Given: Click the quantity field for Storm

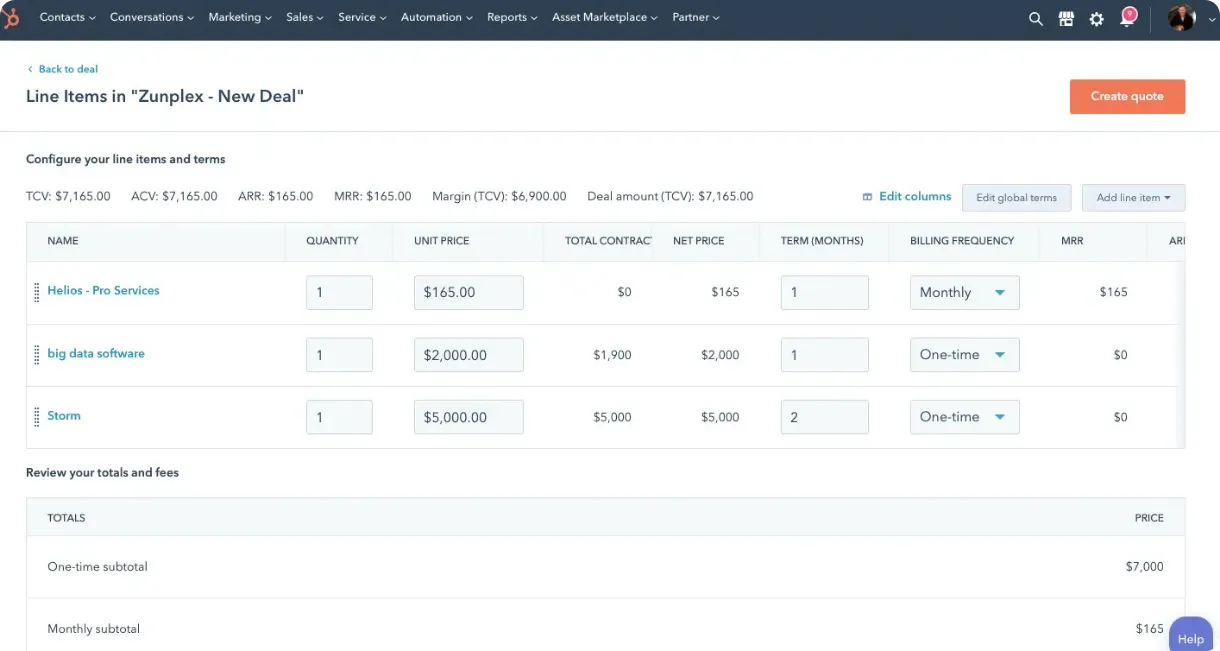Looking at the screenshot, I should pyautogui.click(x=339, y=416).
